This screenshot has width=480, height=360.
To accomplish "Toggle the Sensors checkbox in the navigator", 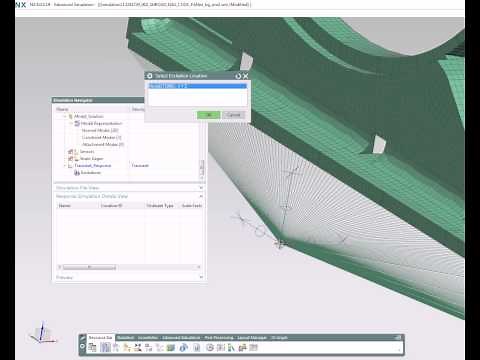I will pyautogui.click(x=70, y=152).
